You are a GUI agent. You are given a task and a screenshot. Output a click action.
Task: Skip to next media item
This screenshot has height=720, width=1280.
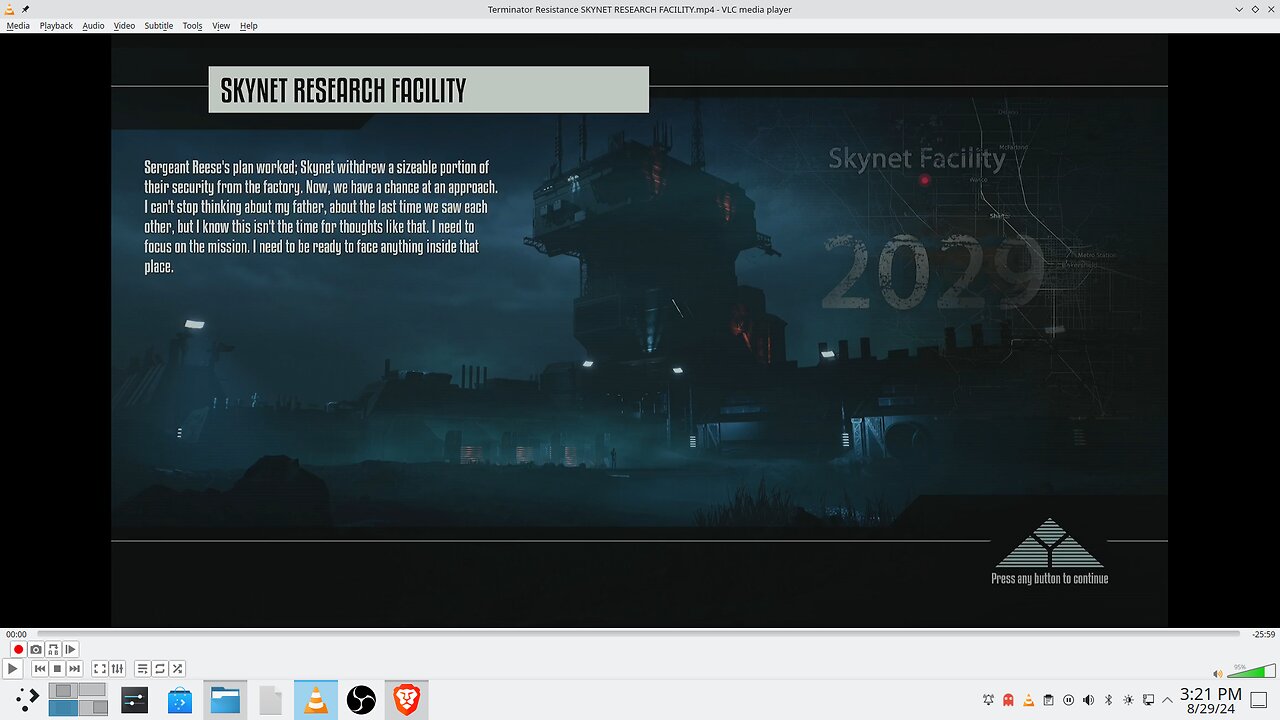point(74,668)
